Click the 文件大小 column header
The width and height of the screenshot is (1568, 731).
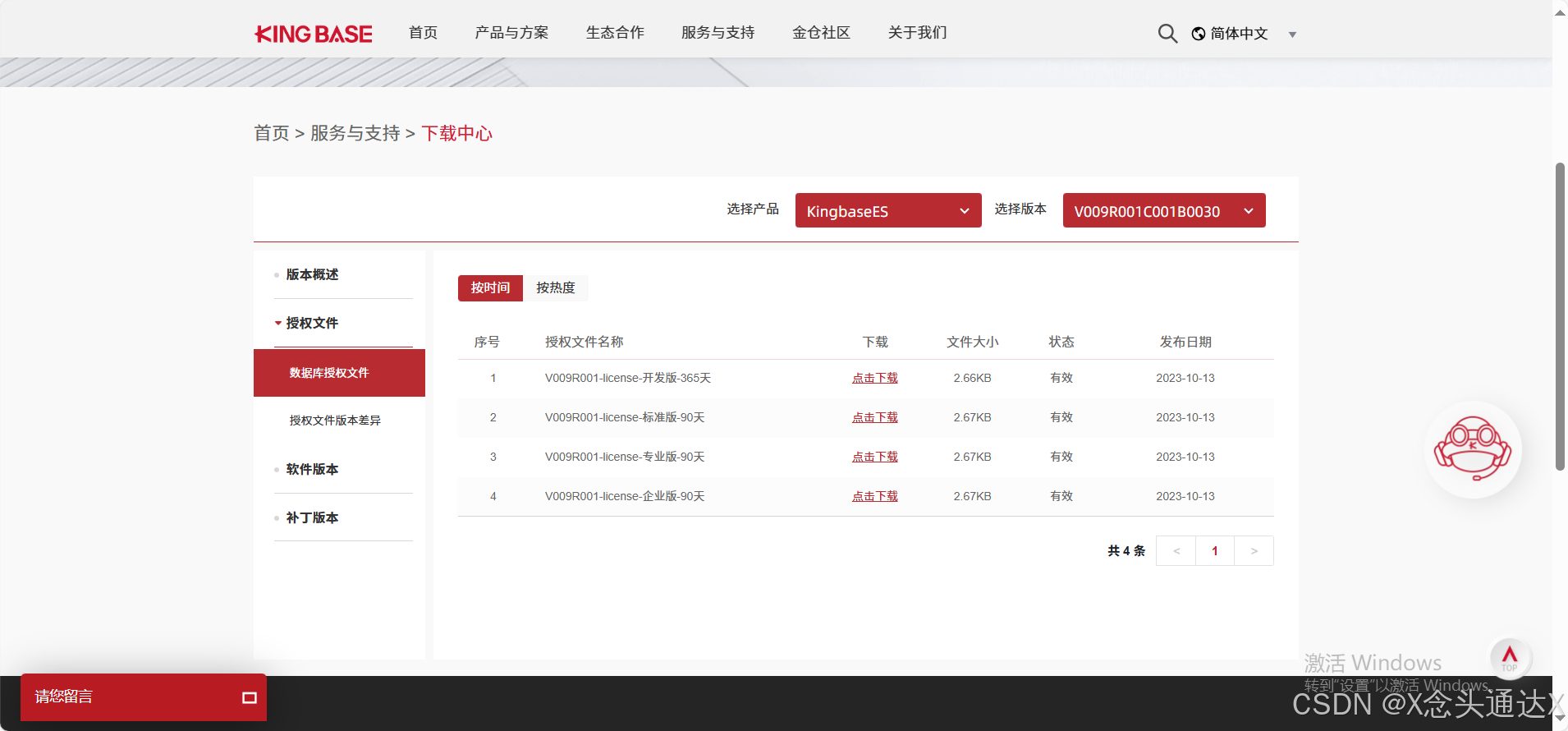click(x=973, y=342)
